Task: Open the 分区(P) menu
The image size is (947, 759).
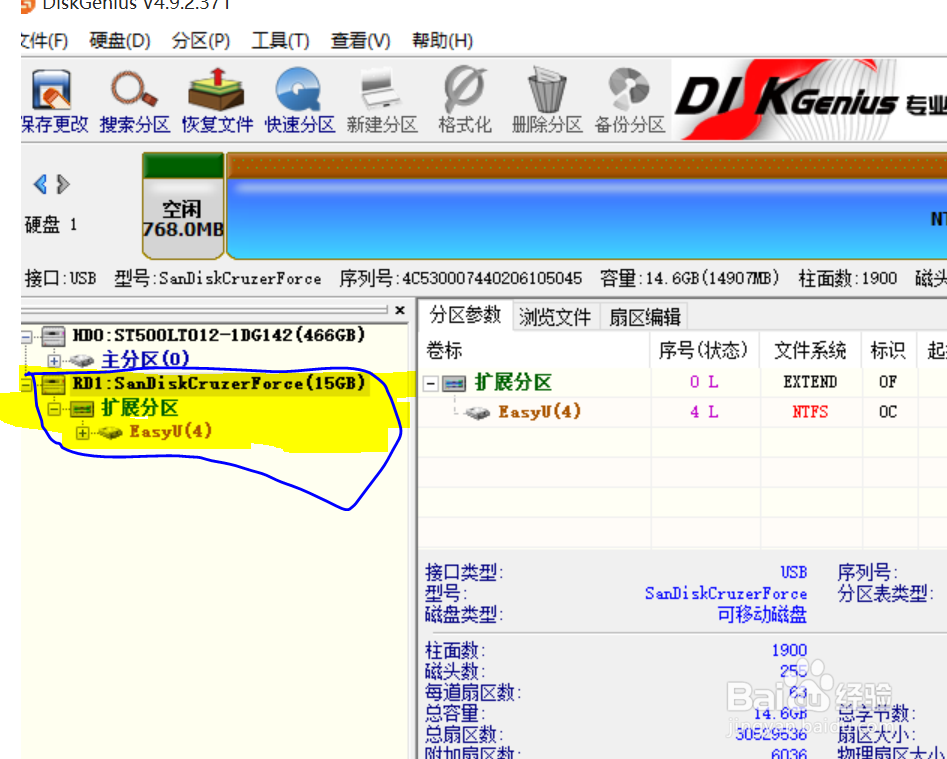Action: pyautogui.click(x=201, y=40)
